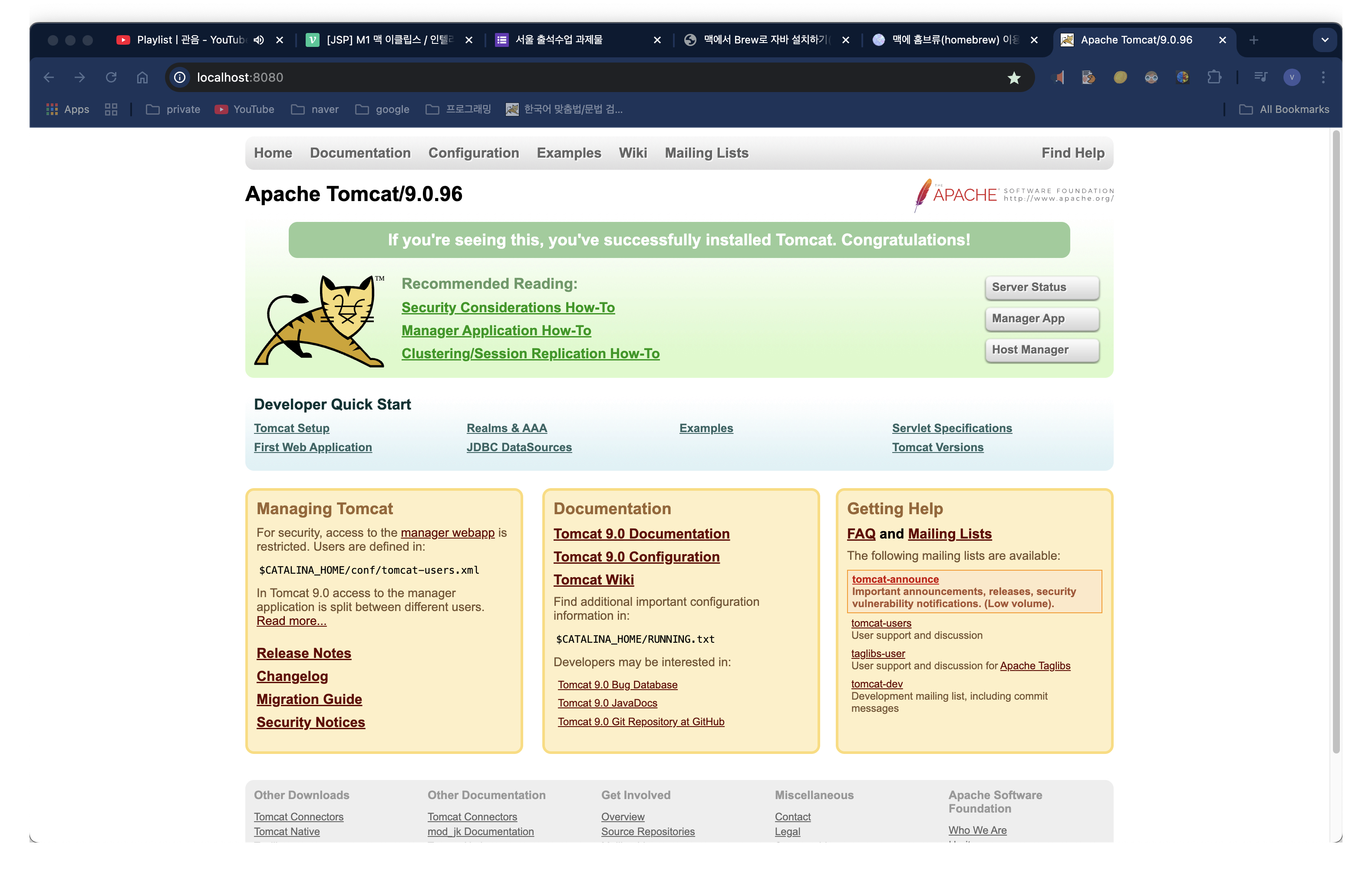Image resolution: width=1372 pixels, height=879 pixels.
Task: Open the media control icon
Action: point(1260,77)
